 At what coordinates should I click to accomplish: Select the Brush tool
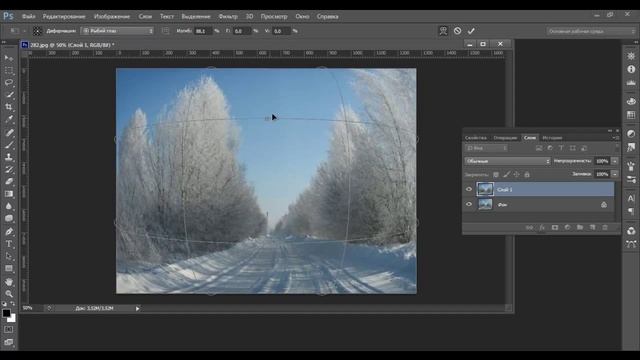pos(9,144)
